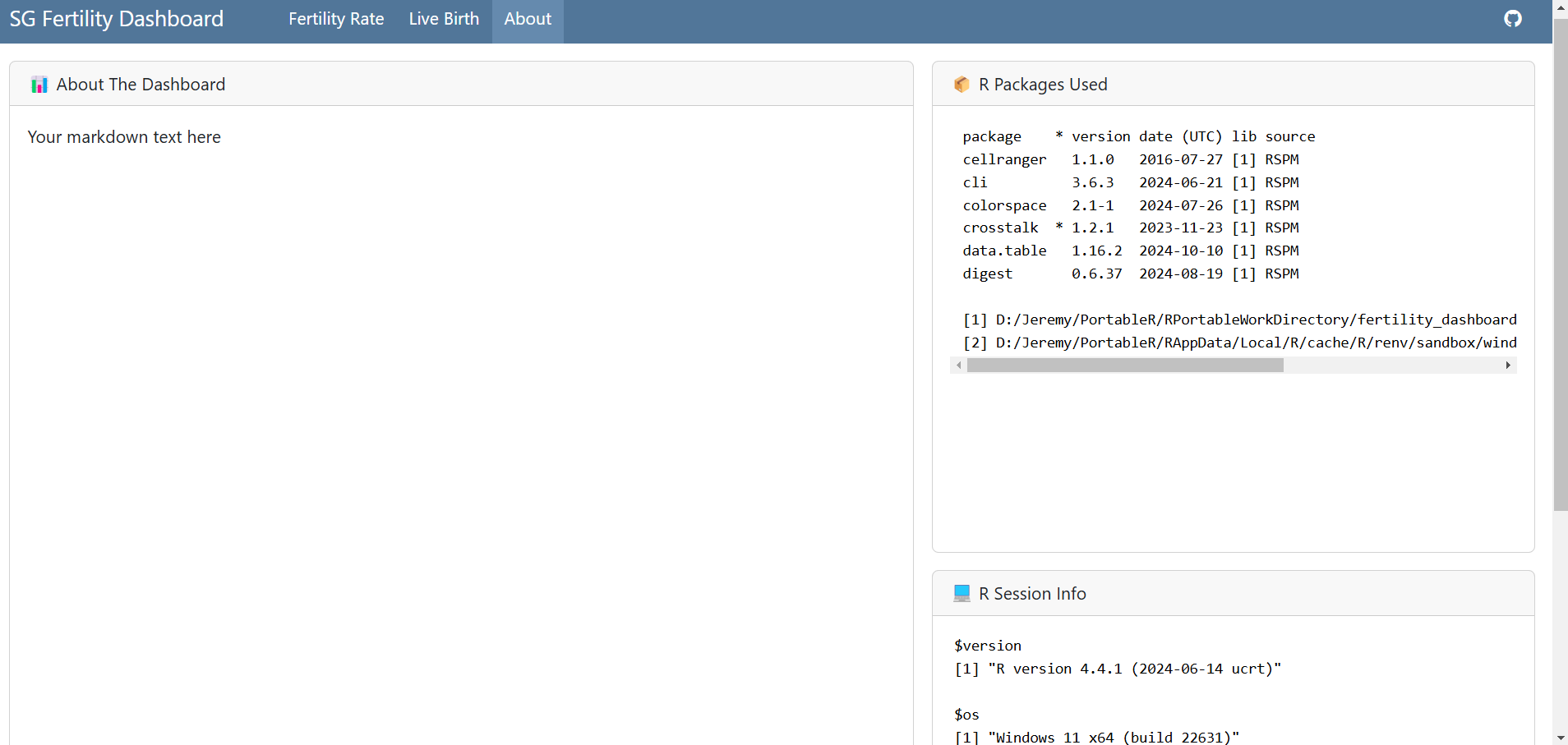Click the page scrollbar down arrow
1568x745 pixels.
click(1560, 738)
